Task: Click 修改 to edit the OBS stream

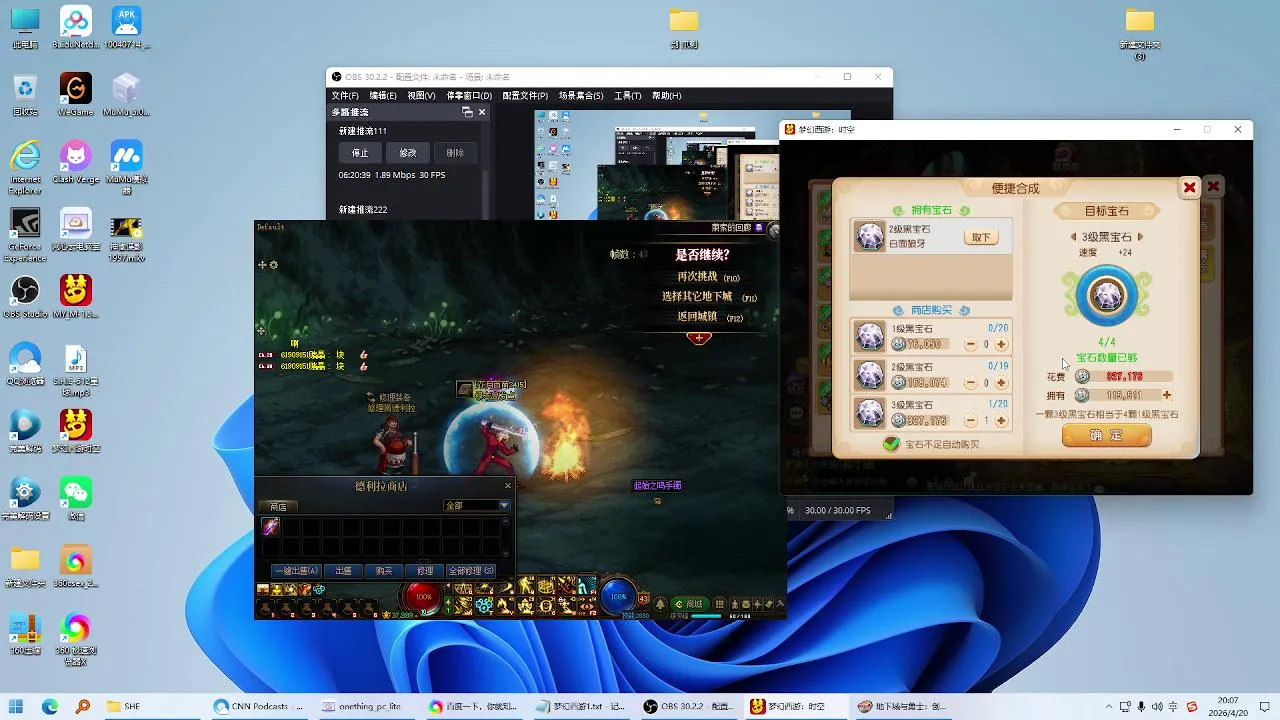Action: tap(408, 153)
